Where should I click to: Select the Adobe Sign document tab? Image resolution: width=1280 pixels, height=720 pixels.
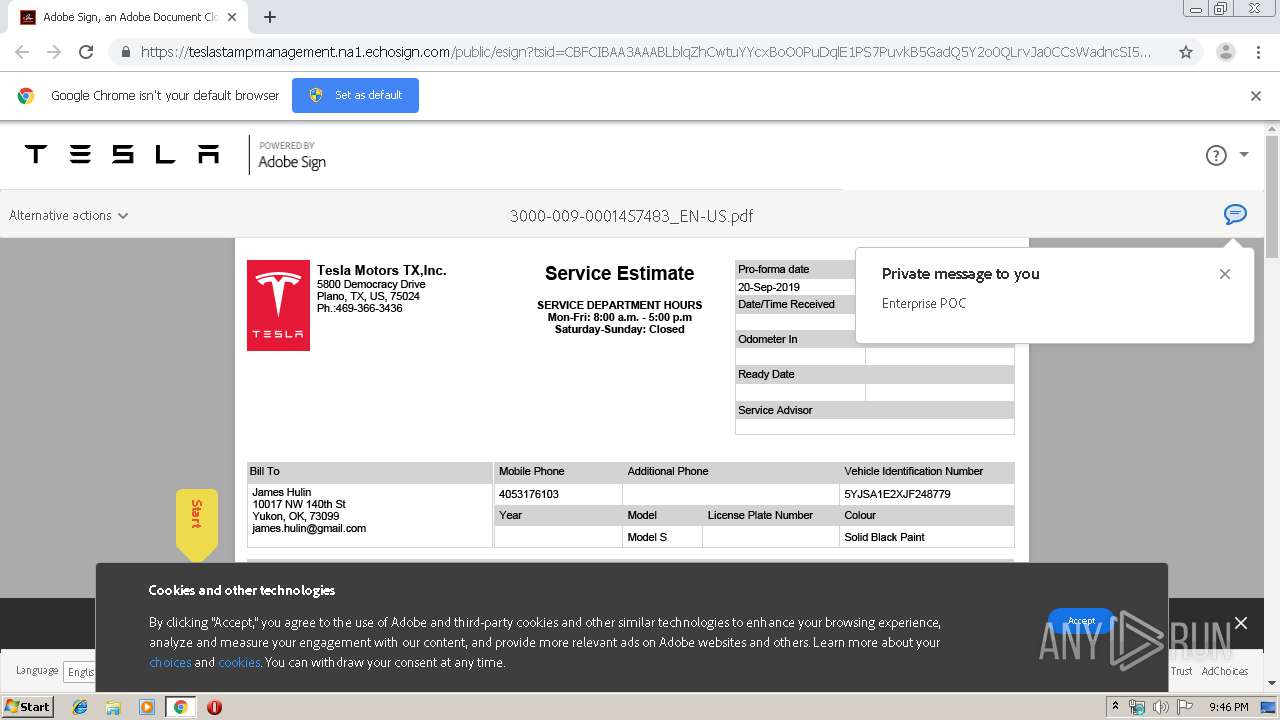(x=126, y=17)
